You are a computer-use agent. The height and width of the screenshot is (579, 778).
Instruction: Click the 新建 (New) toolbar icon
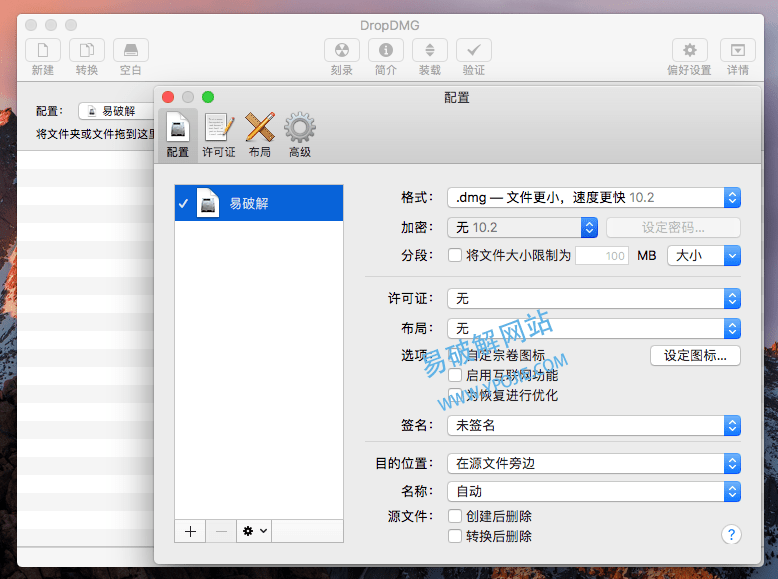pos(43,51)
